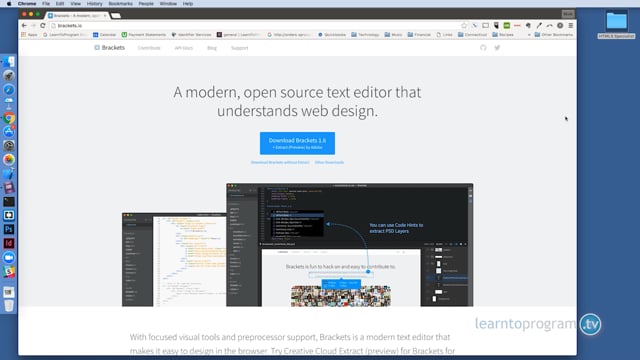Open the Window menu
The width and height of the screenshot is (640, 360).
pyautogui.click(x=168, y=4)
